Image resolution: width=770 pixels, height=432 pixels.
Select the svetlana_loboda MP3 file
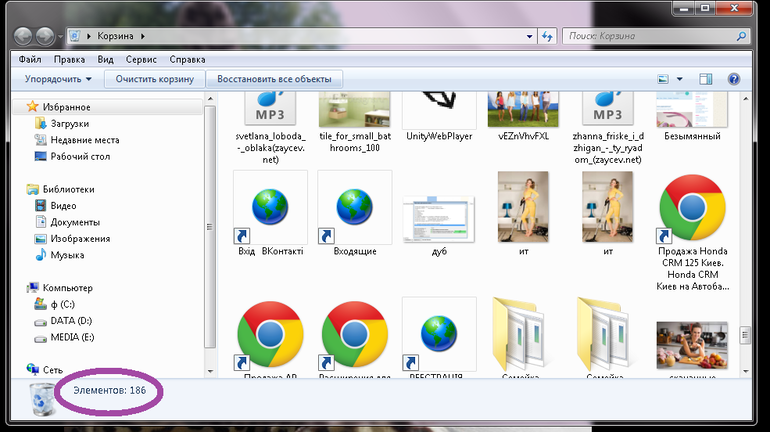270,129
